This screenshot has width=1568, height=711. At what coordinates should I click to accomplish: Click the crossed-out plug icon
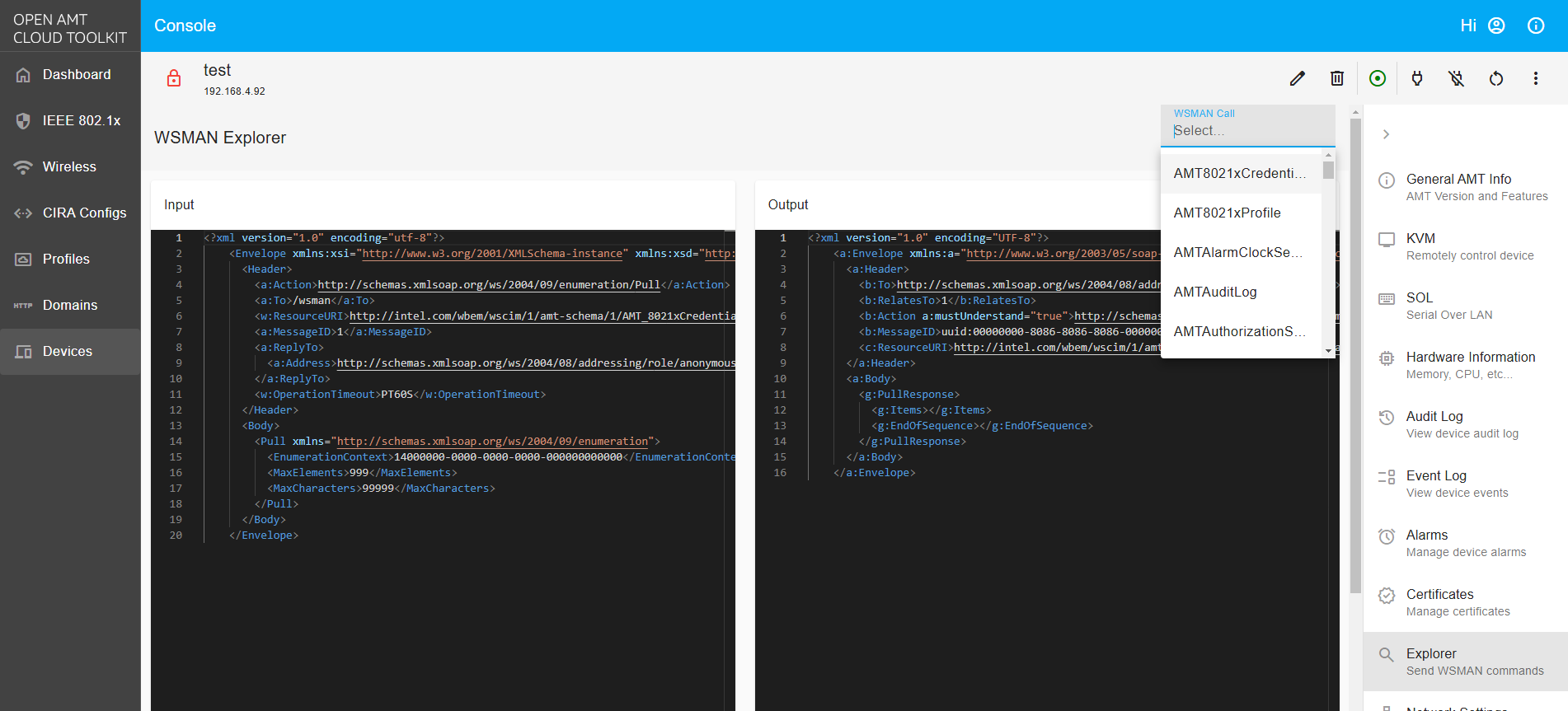[x=1457, y=78]
